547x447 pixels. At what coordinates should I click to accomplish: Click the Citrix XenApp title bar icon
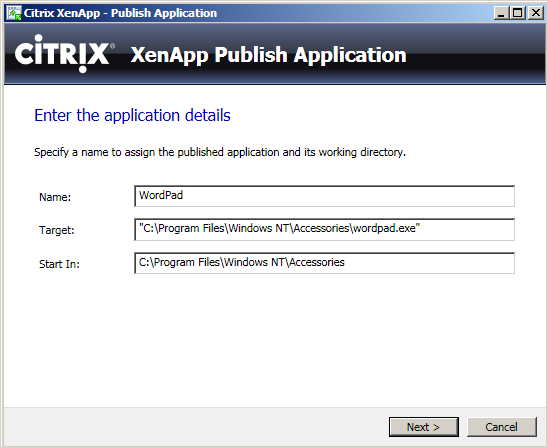(14, 13)
